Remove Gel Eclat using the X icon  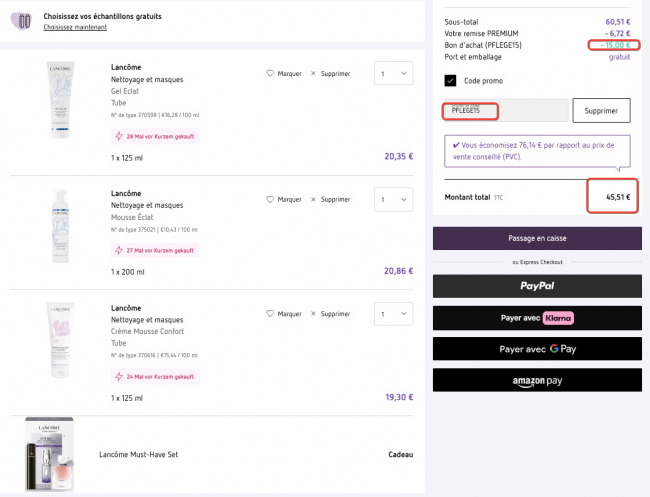click(313, 73)
